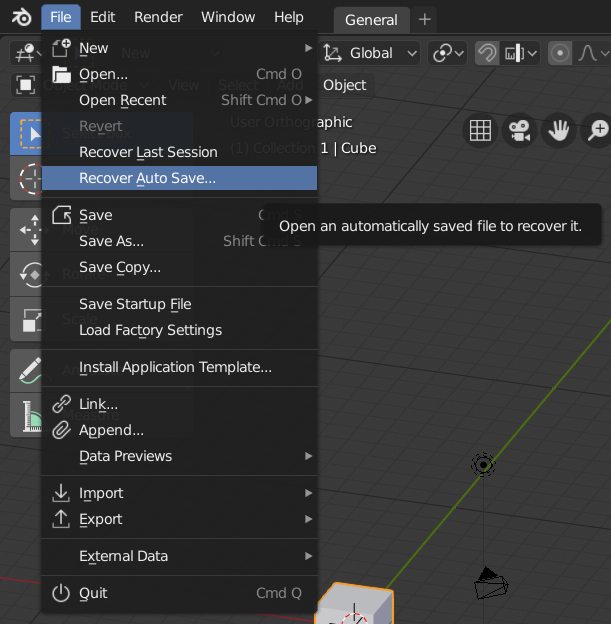Viewport: 611px width, 624px height.
Task: Open the Help menu
Action: (289, 17)
